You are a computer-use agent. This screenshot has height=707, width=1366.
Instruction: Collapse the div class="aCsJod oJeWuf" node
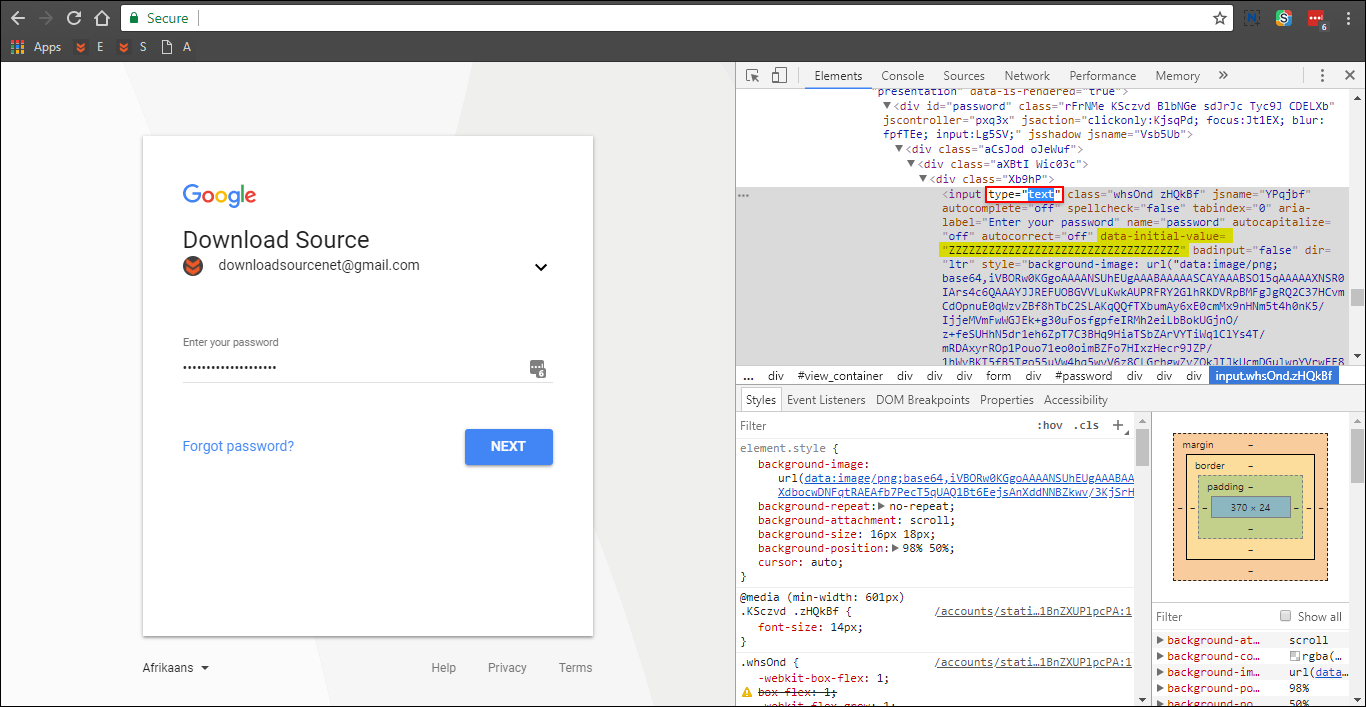tap(899, 149)
